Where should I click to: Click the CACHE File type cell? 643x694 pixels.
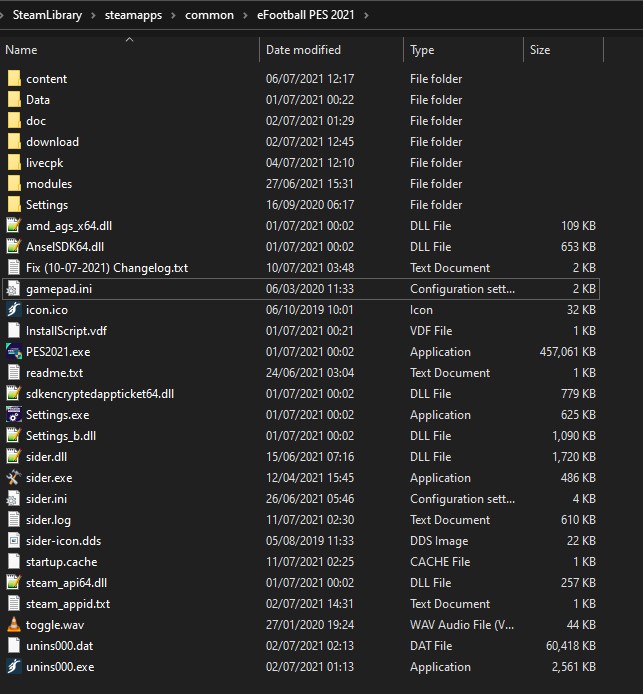(x=440, y=562)
